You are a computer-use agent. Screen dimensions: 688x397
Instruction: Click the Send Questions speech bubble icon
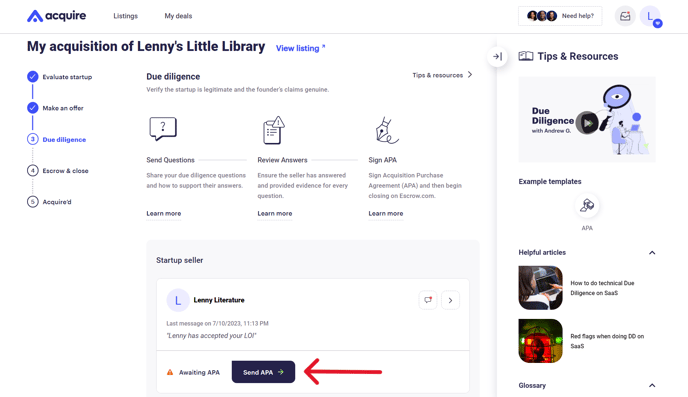163,129
